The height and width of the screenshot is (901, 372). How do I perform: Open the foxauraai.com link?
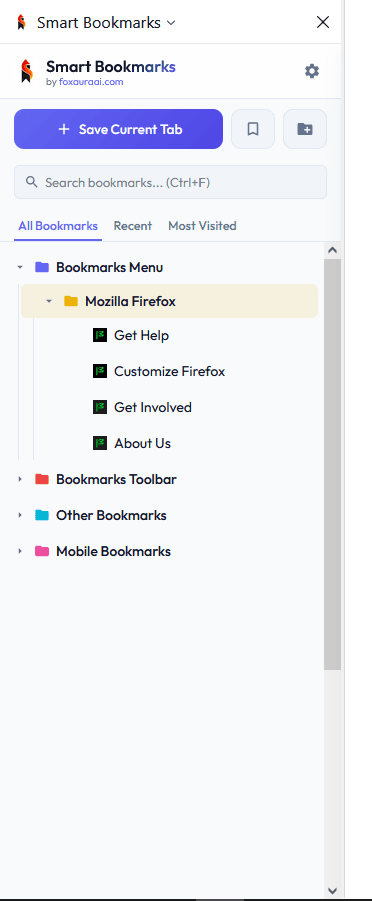point(91,82)
